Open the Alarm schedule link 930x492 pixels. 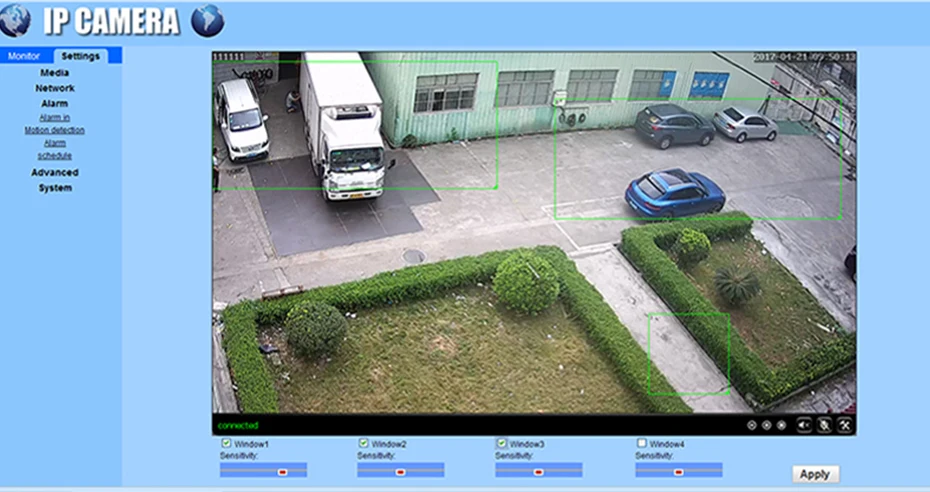coord(55,149)
